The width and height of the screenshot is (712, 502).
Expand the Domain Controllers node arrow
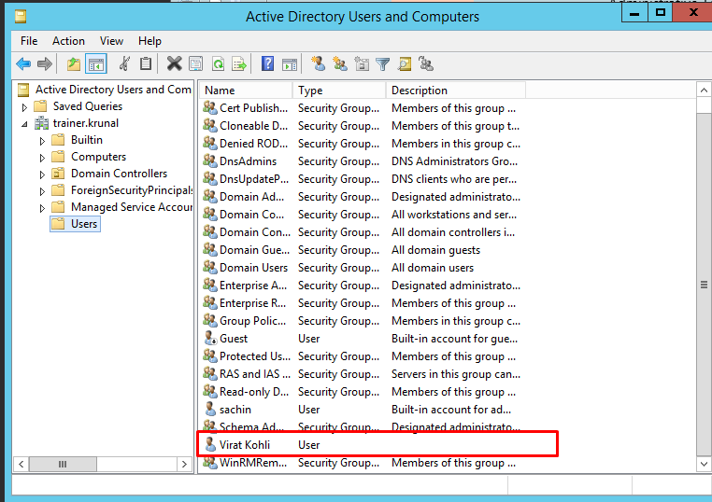pos(43,174)
